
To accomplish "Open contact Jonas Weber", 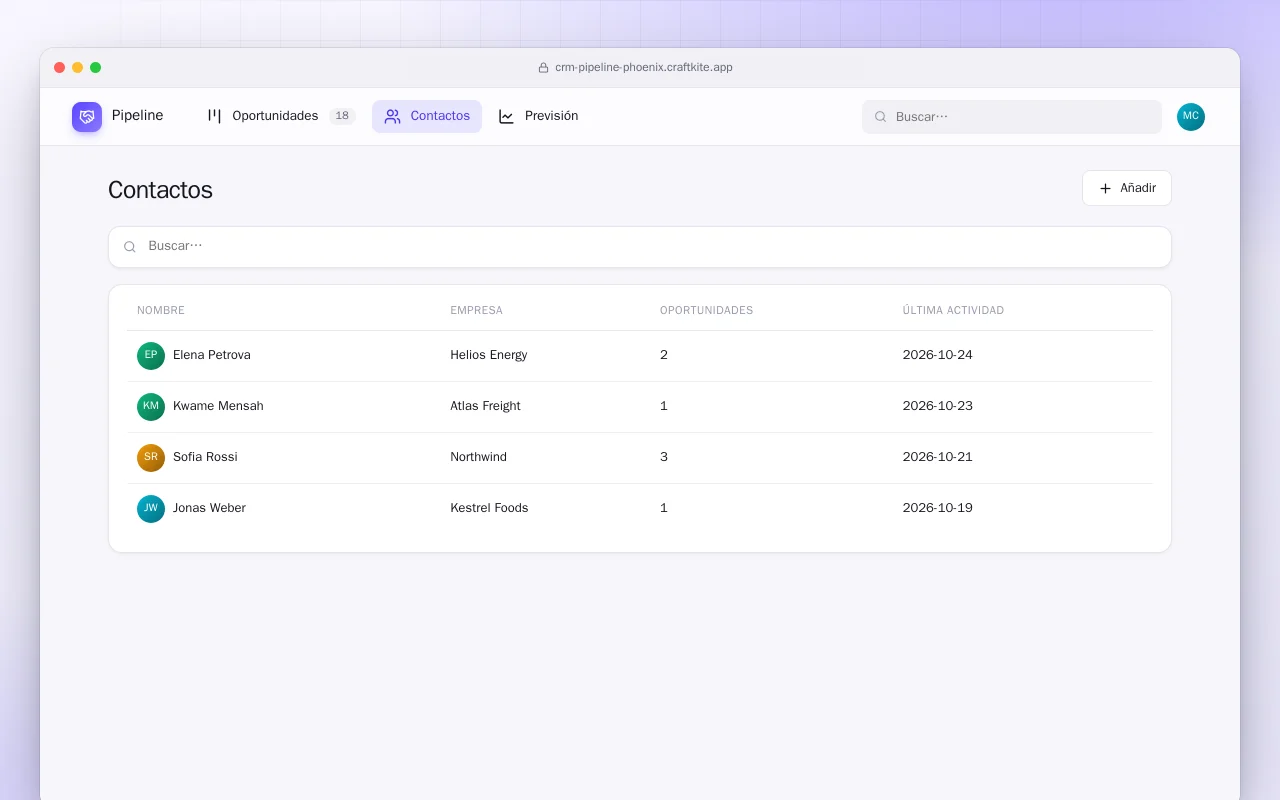I will point(209,508).
